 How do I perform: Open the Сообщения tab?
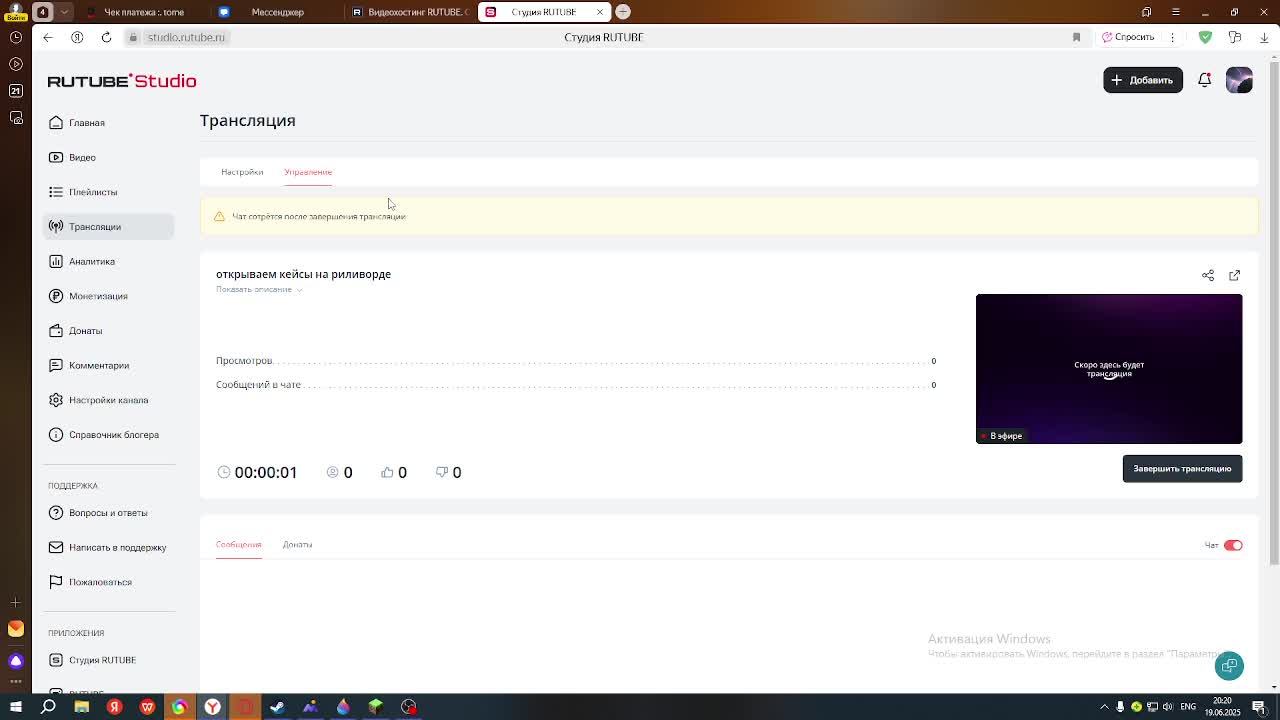(x=238, y=545)
